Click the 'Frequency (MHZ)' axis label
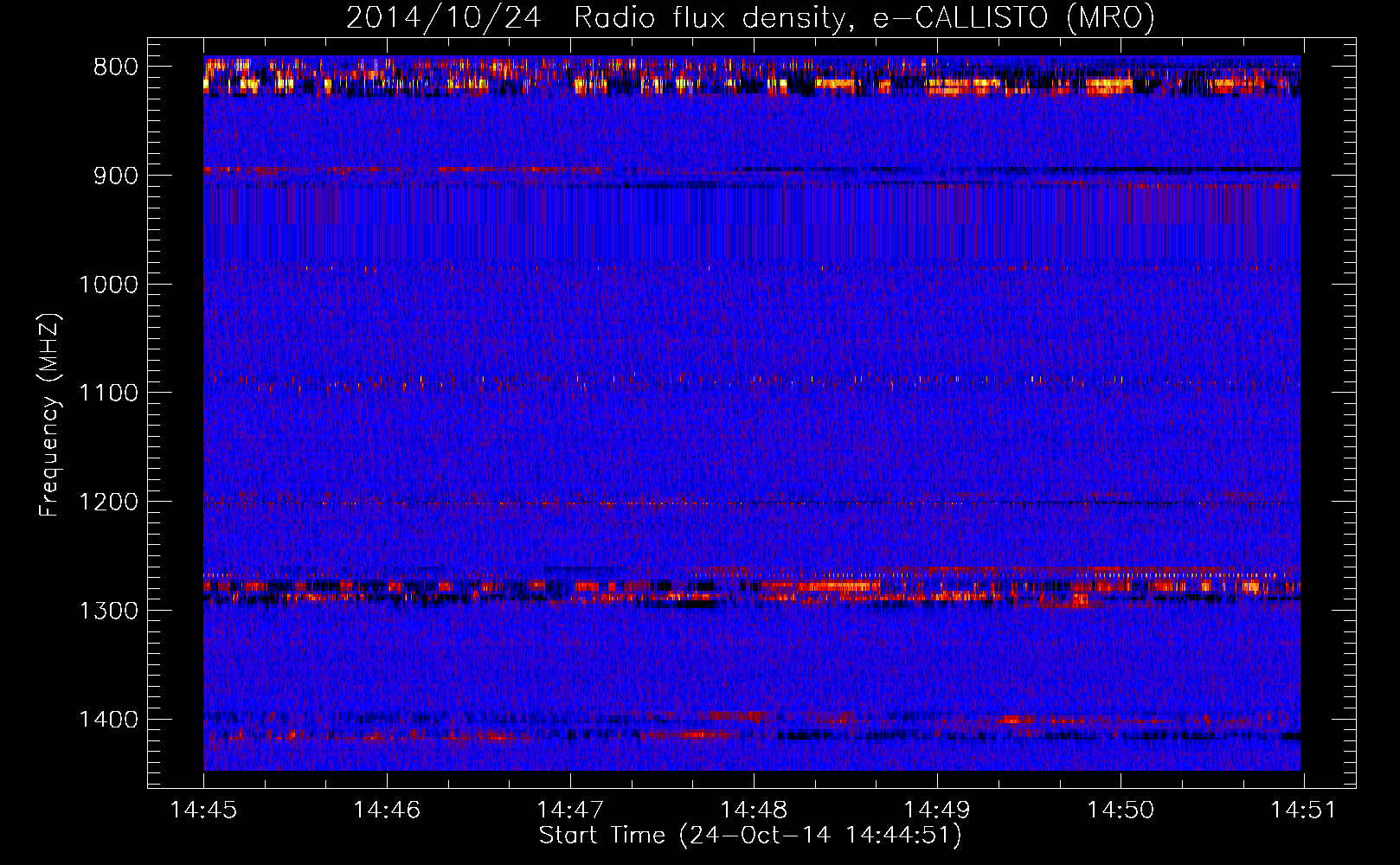The image size is (1400, 865). (50, 415)
